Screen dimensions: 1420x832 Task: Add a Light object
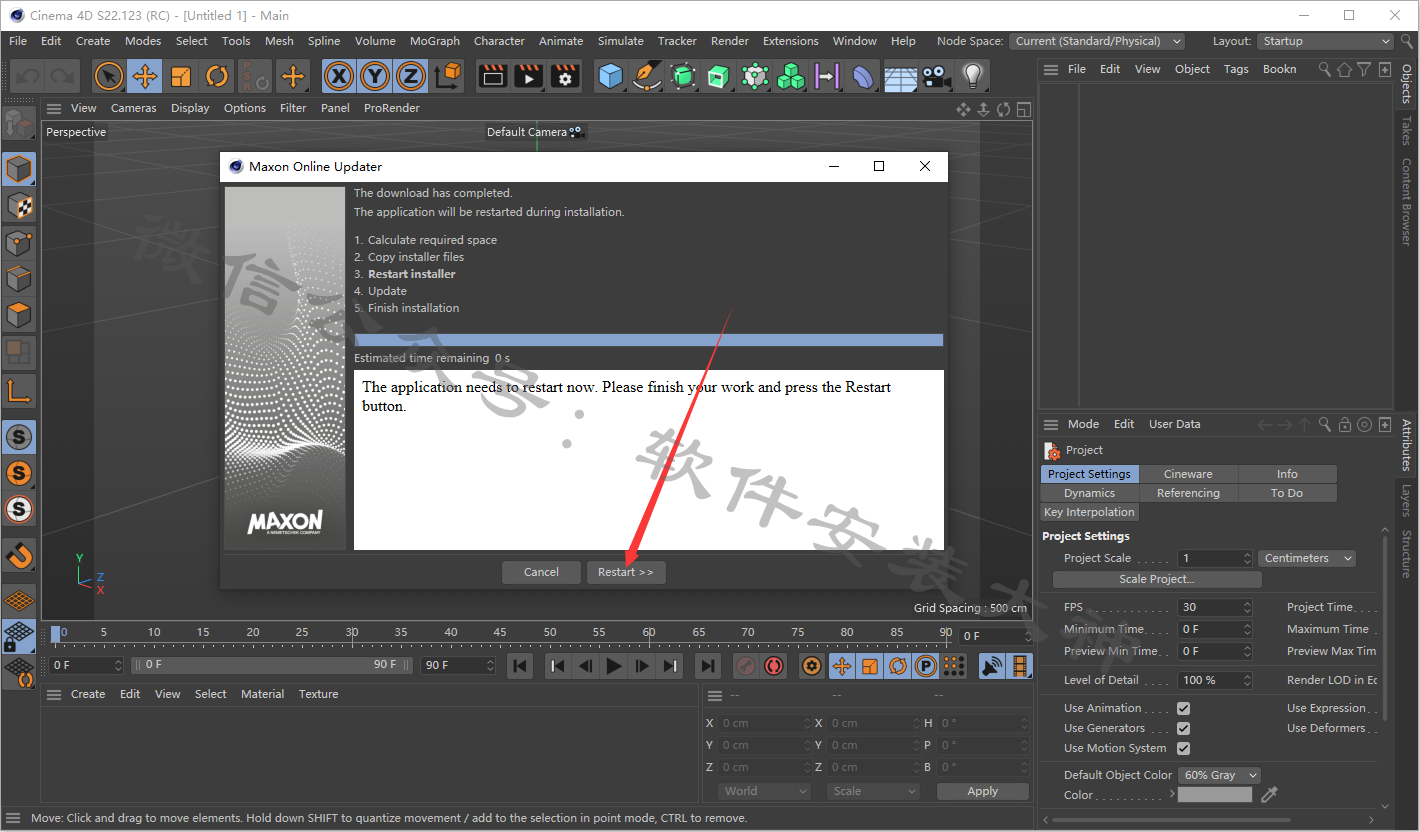[x=972, y=76]
